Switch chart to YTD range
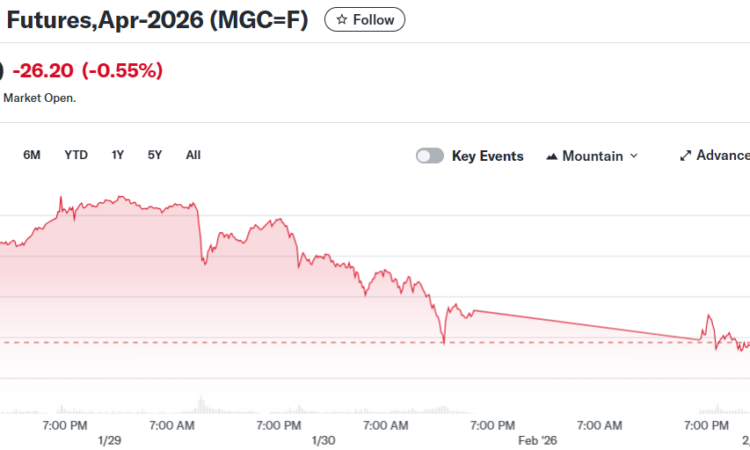750x450 pixels. pyautogui.click(x=76, y=155)
